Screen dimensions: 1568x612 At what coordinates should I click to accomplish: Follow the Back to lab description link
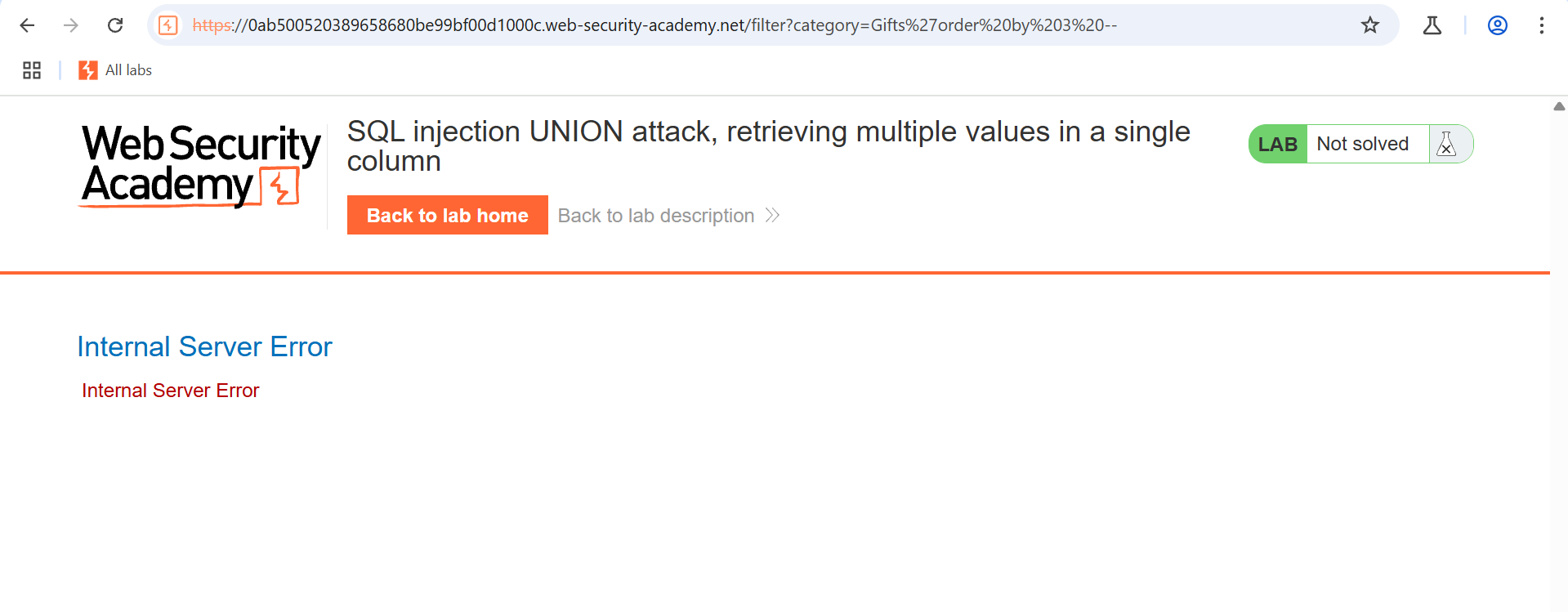(x=655, y=216)
